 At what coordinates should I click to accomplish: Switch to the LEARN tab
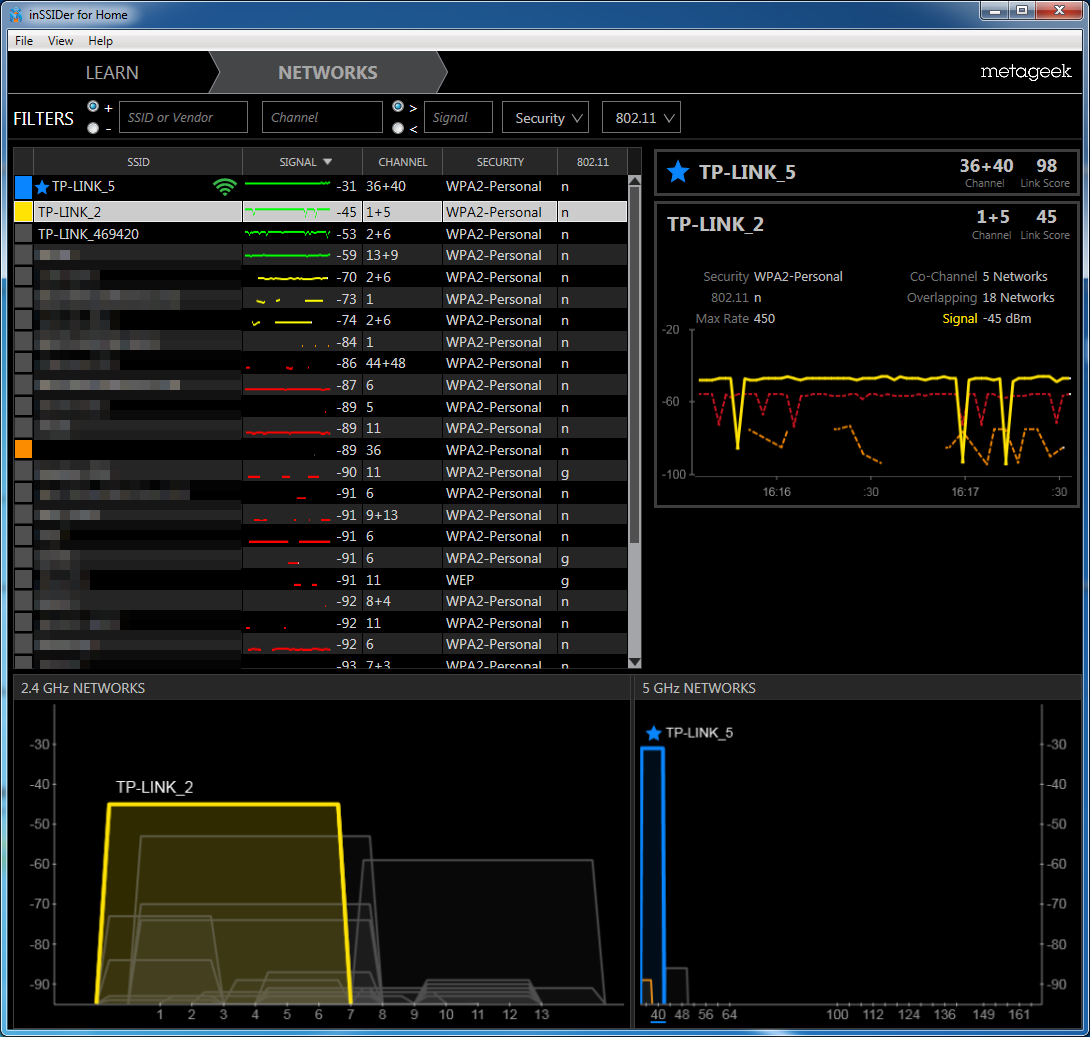pyautogui.click(x=111, y=72)
